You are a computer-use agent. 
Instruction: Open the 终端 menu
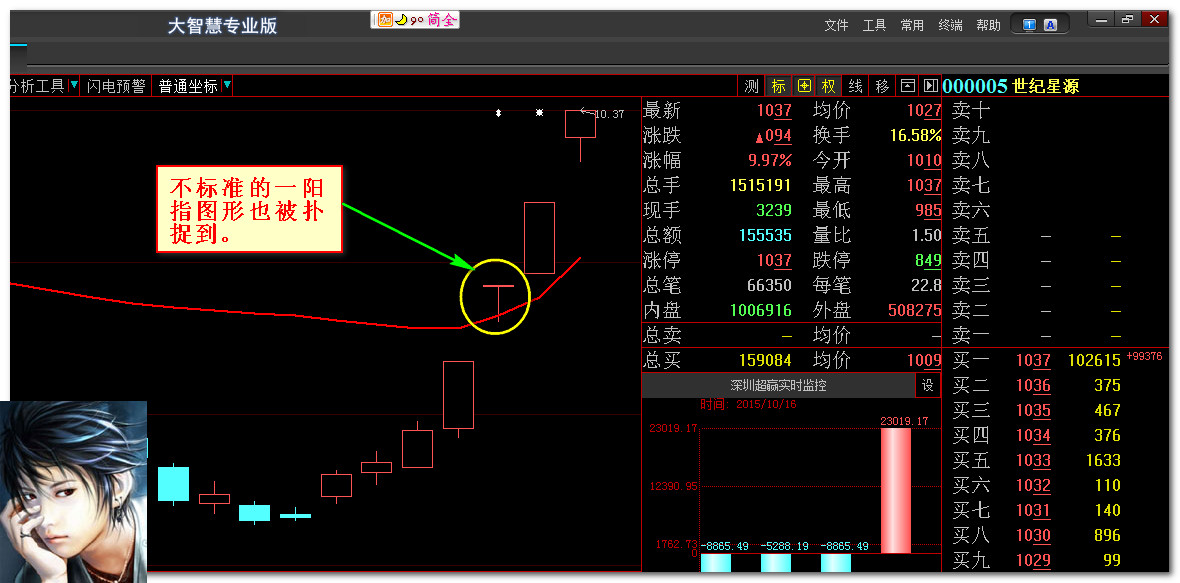pos(950,25)
